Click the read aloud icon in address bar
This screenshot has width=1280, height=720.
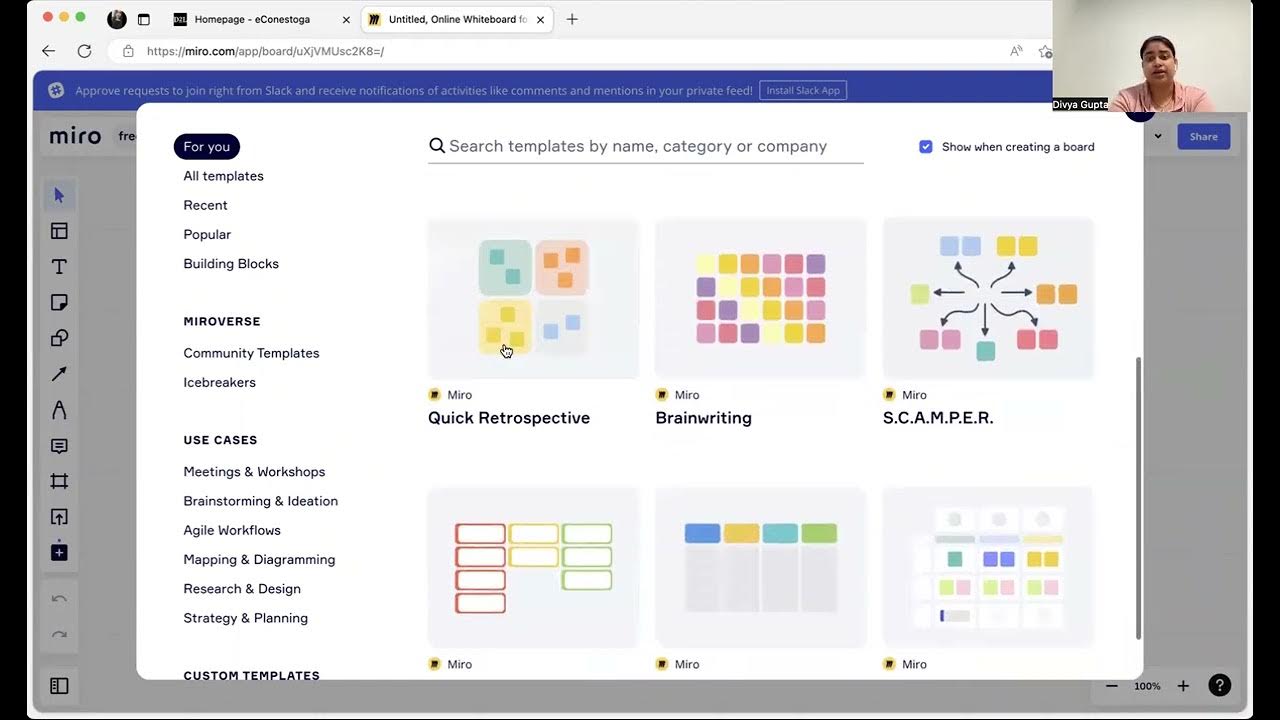click(x=1016, y=51)
